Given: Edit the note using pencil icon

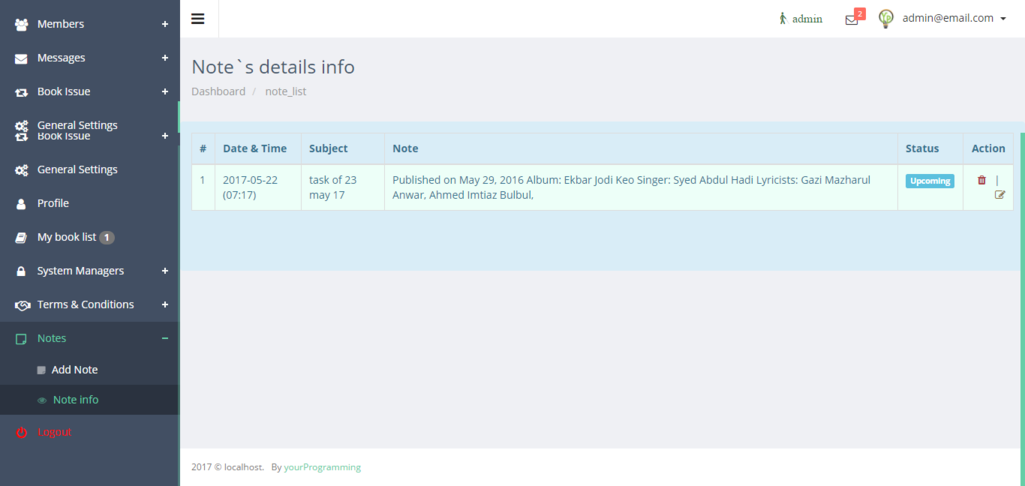Looking at the screenshot, I should click(999, 195).
